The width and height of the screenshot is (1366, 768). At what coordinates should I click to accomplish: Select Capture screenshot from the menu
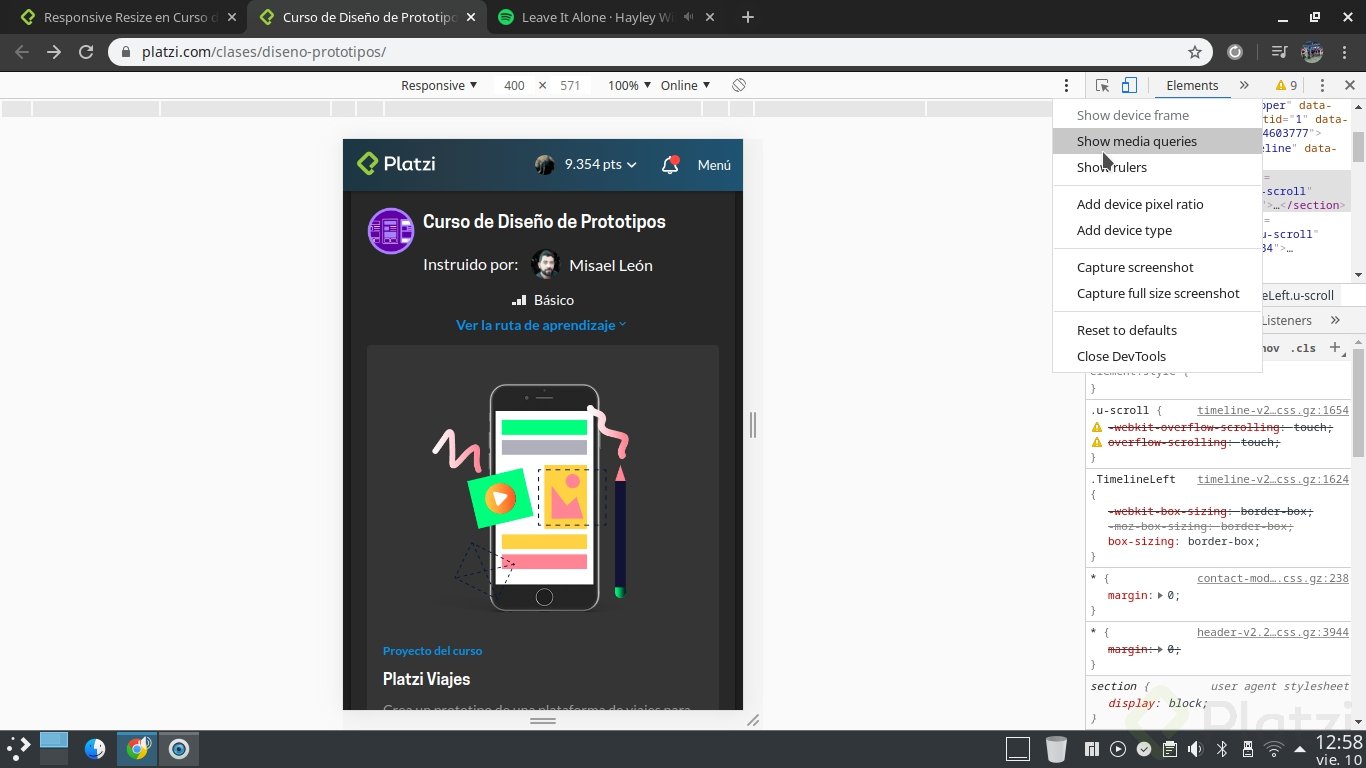[x=1135, y=267]
